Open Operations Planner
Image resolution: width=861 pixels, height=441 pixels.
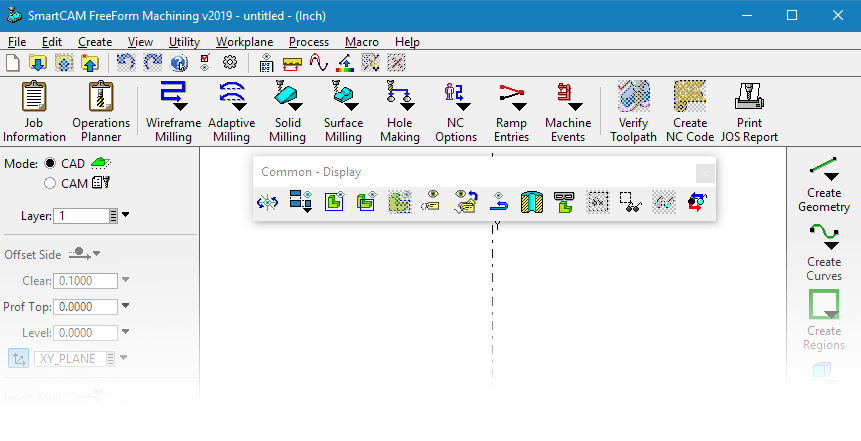click(x=101, y=112)
